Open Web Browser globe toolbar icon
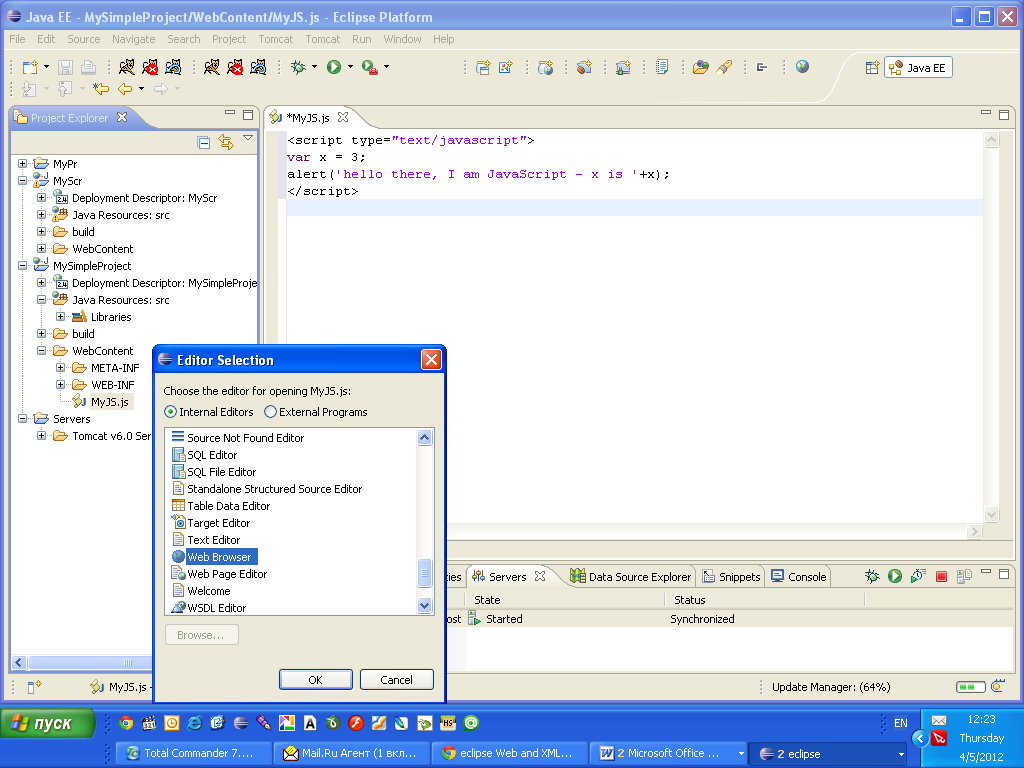The width and height of the screenshot is (1024, 768). (803, 67)
